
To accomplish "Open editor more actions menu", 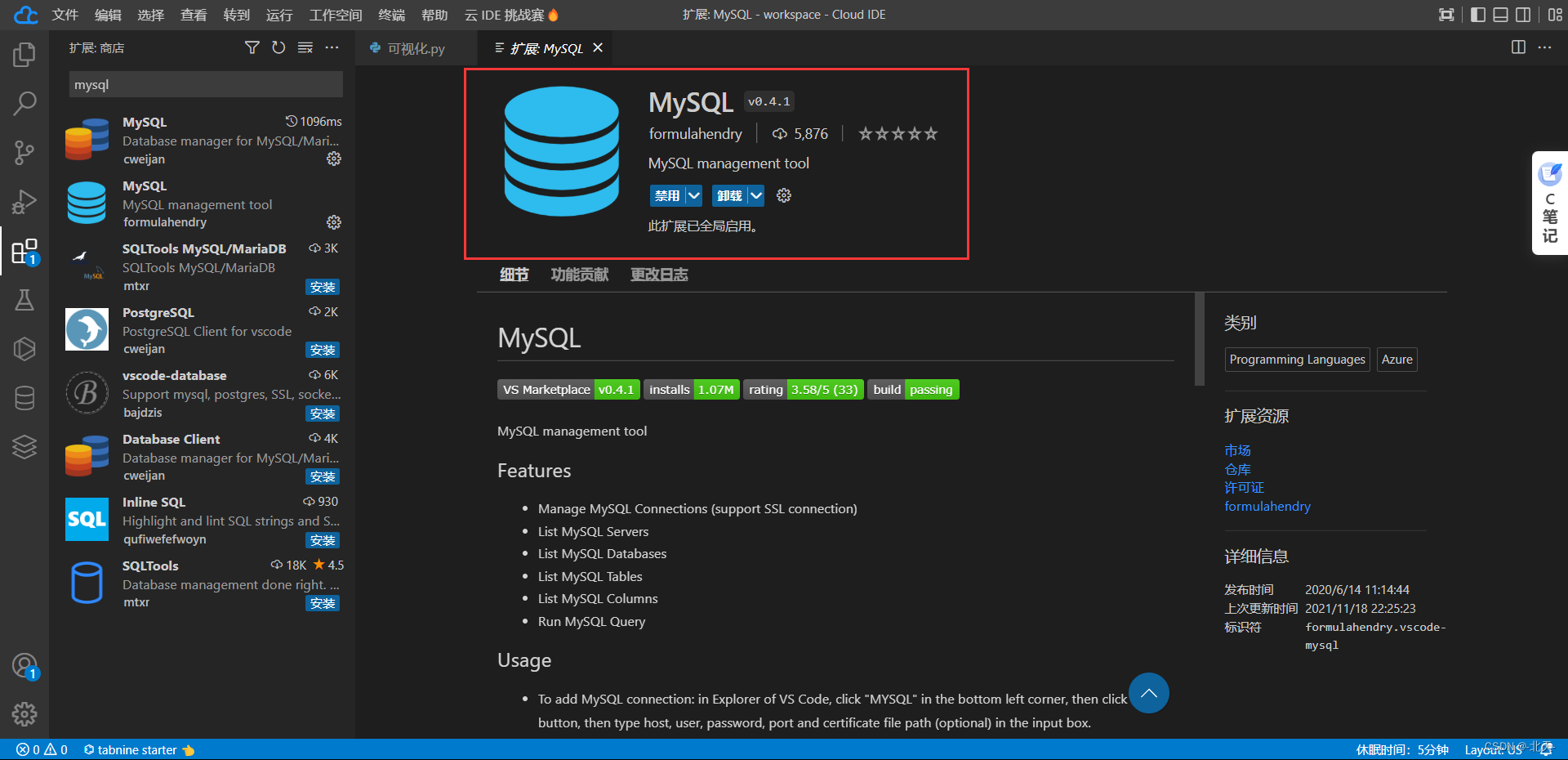I will (x=1544, y=47).
